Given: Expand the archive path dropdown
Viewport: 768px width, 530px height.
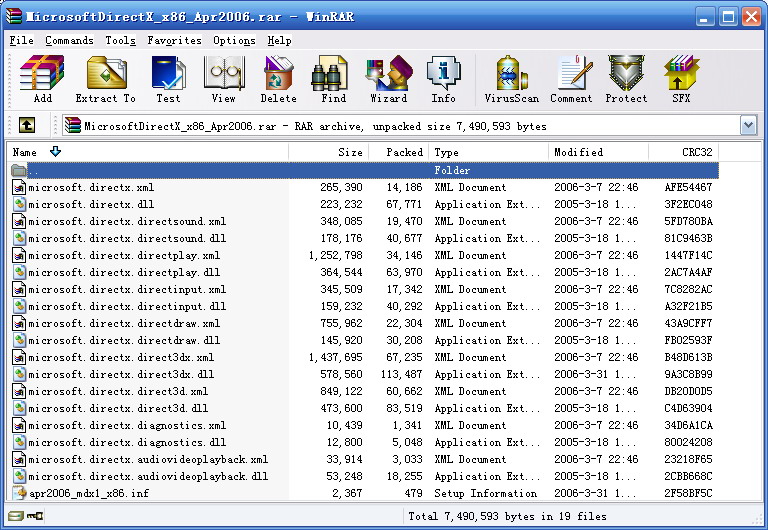Looking at the screenshot, I should pos(748,125).
